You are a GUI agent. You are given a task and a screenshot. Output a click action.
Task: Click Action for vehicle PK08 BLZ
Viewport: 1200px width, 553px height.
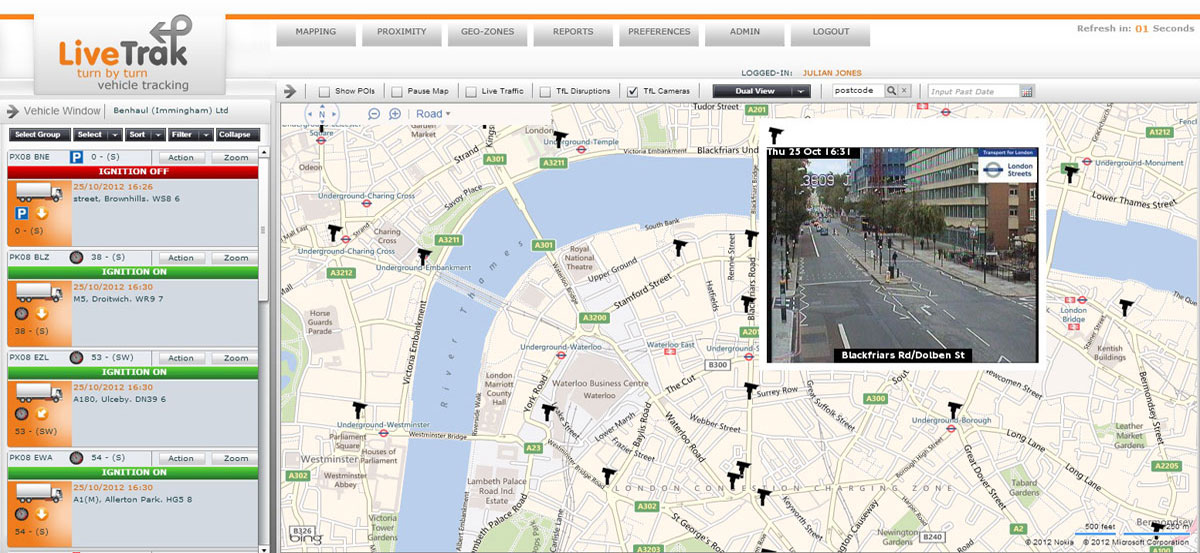click(181, 258)
